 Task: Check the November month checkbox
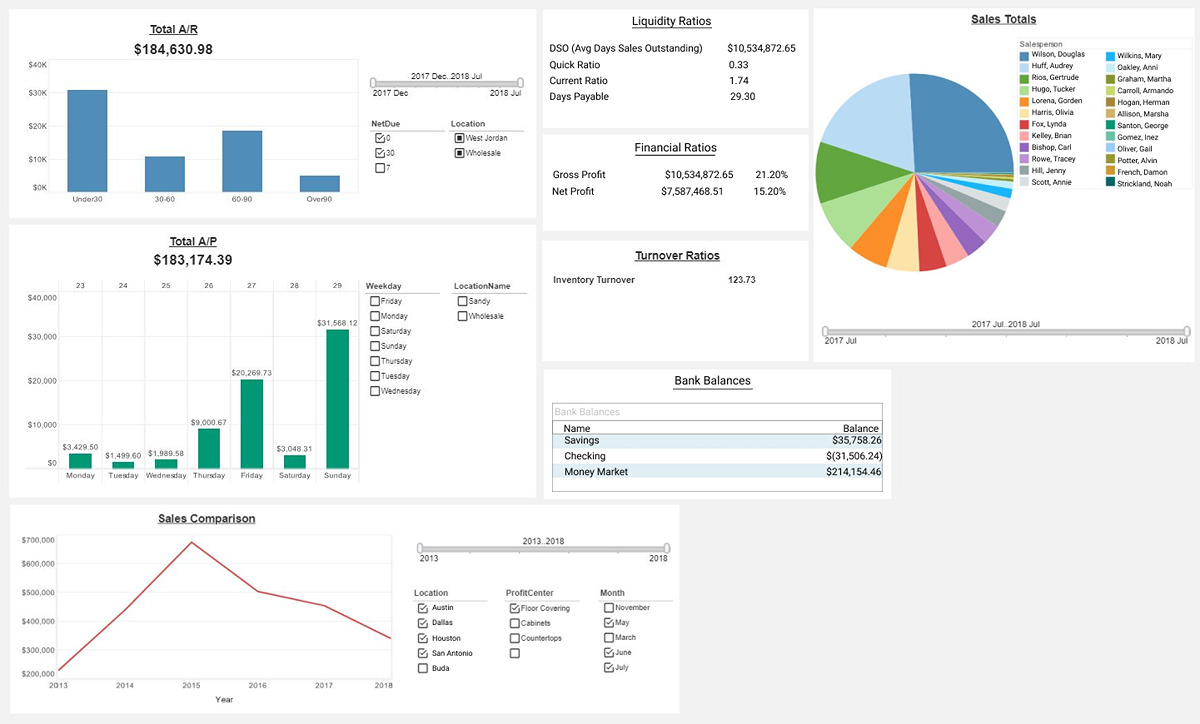[609, 608]
